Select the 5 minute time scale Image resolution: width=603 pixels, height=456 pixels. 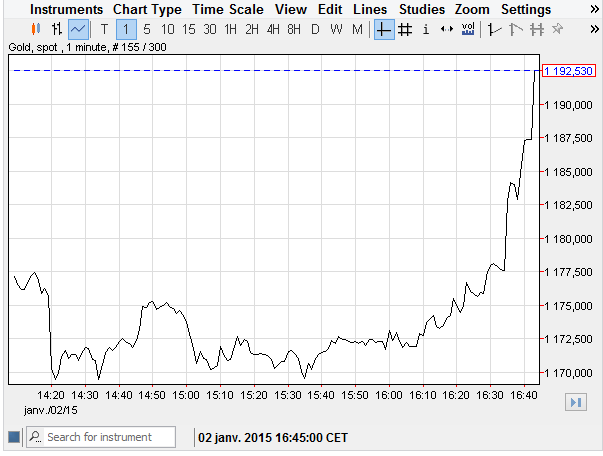[x=147, y=29]
